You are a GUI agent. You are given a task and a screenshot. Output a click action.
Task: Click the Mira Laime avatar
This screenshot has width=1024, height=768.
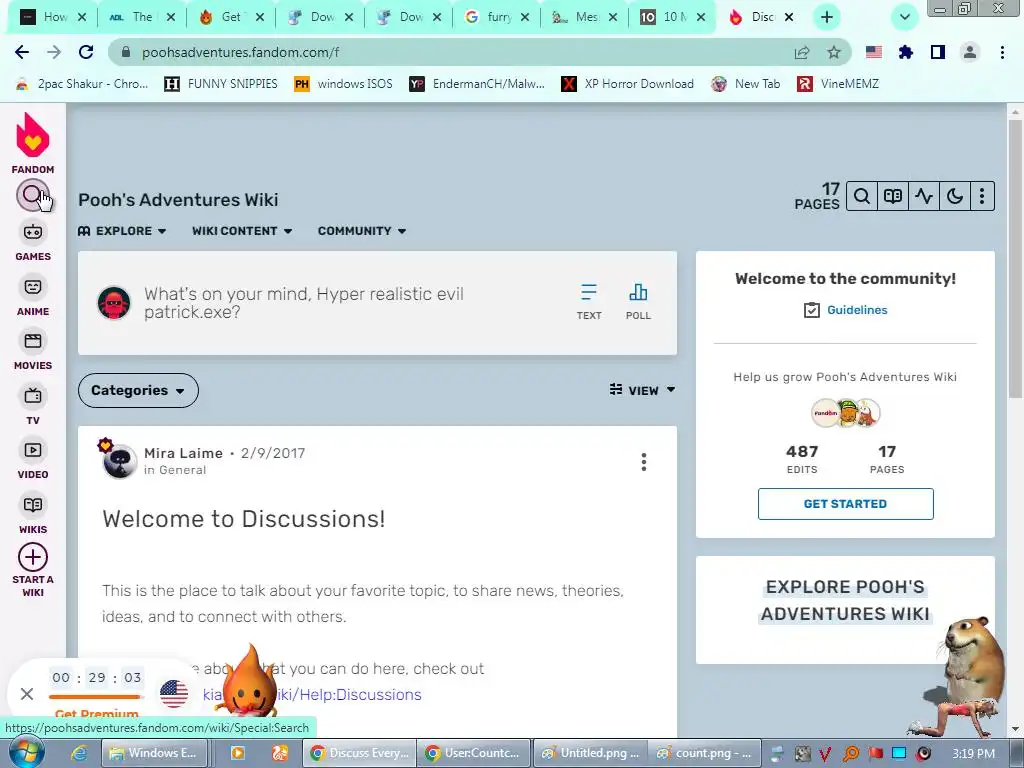120,461
